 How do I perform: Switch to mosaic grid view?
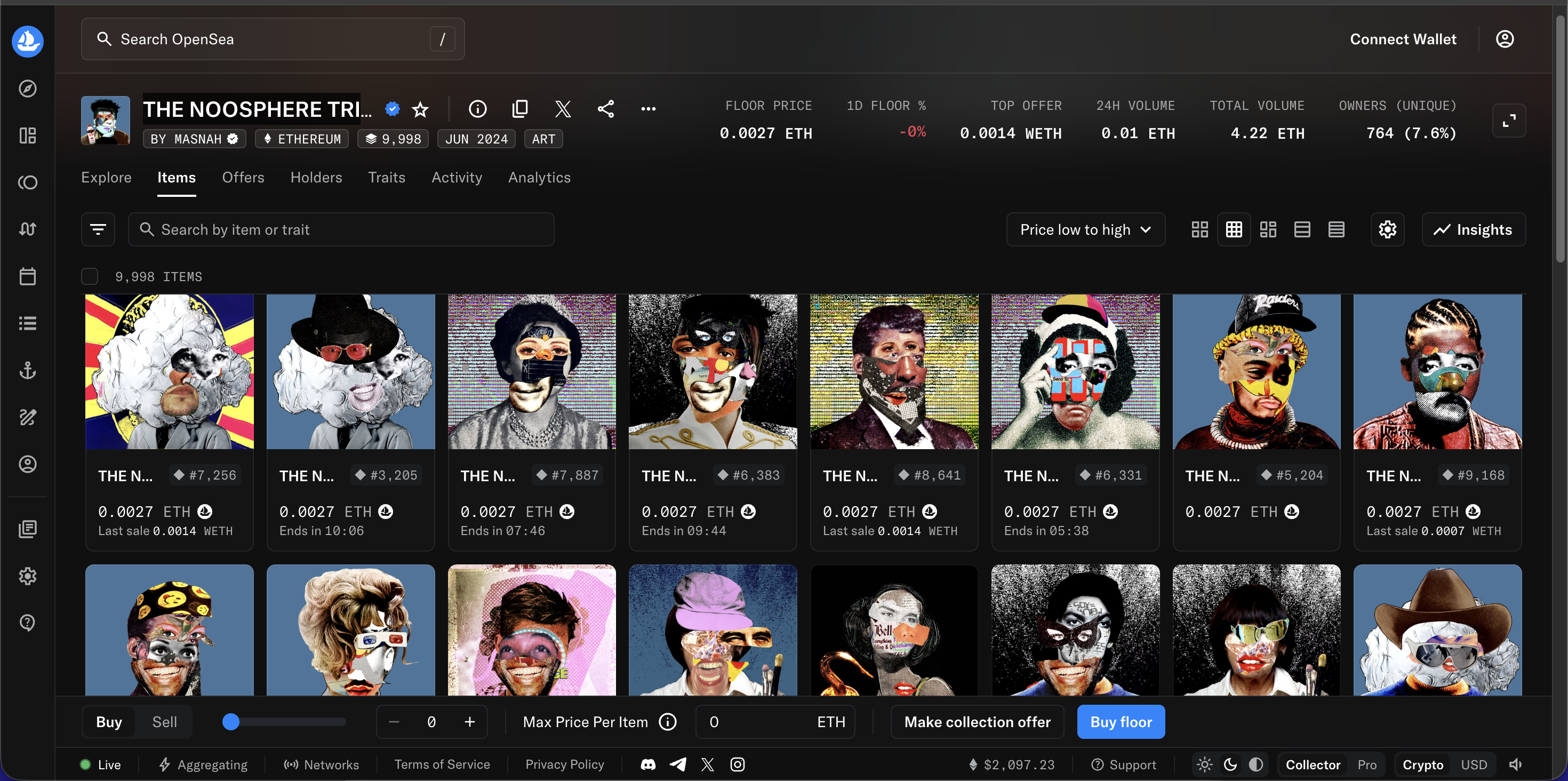1268,229
